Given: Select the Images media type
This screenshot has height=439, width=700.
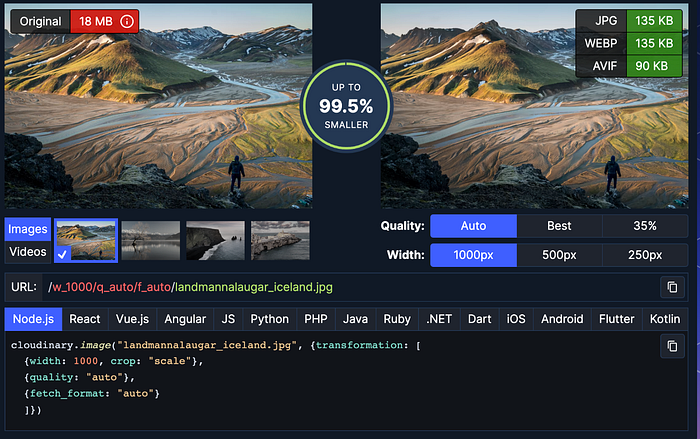Looking at the screenshot, I should 27,229.
